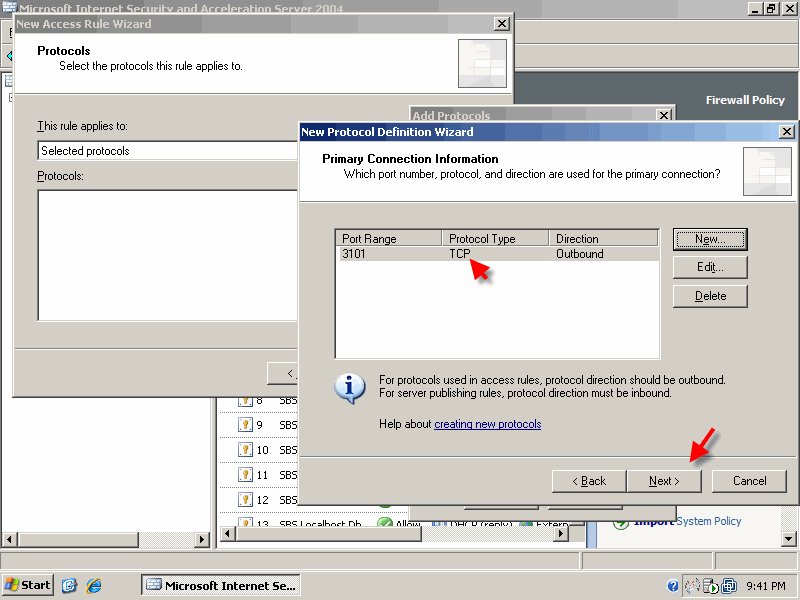Image resolution: width=800 pixels, height=600 pixels.
Task: Click the rules list horizontal scrollbar thumb
Action: click(x=329, y=534)
